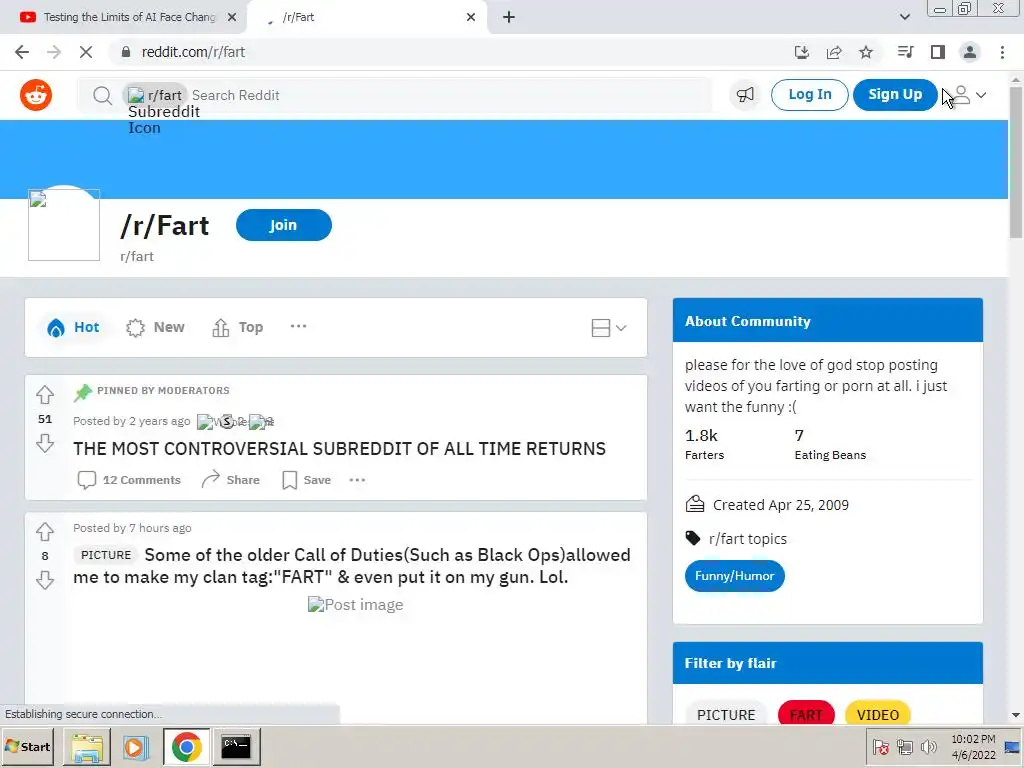Switch to Testing the Limits of AI tab
The height and width of the screenshot is (768, 1024).
[x=121, y=17]
